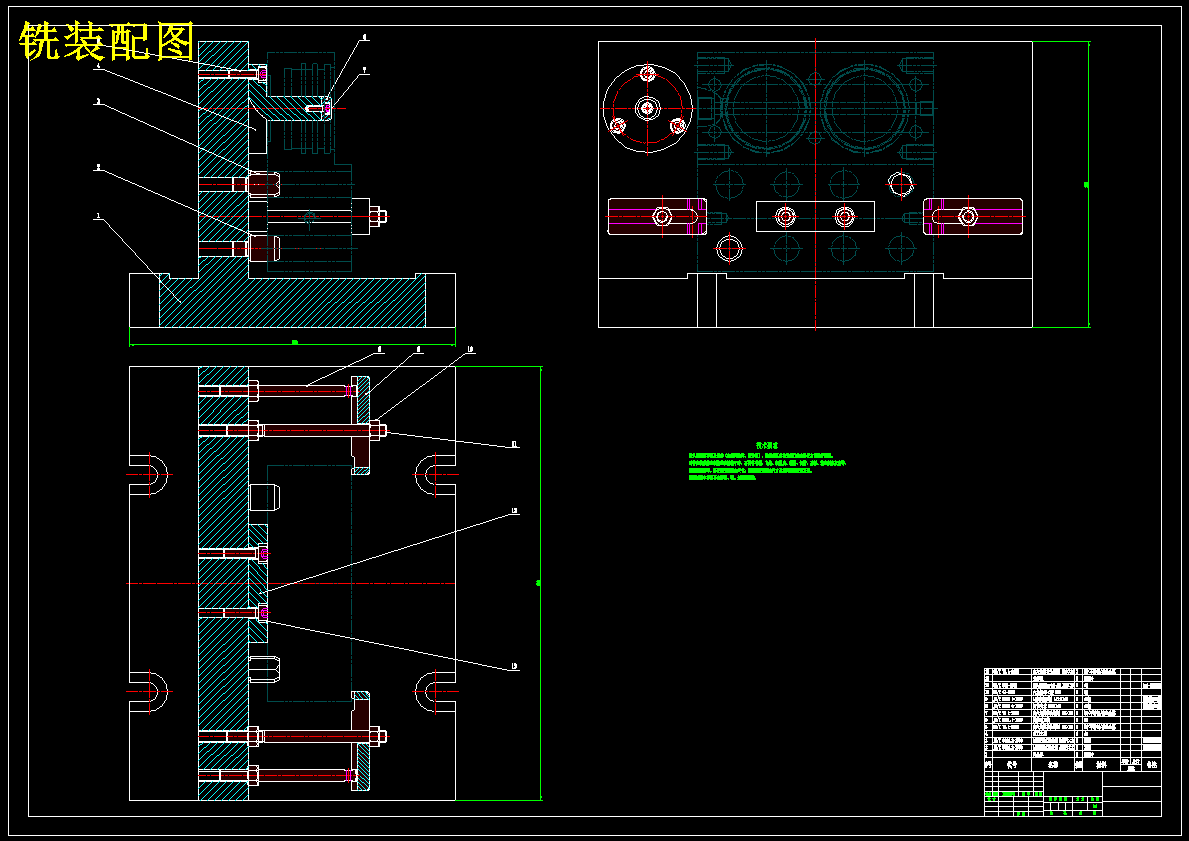This screenshot has height=841, width=1189.
Task: Click the 代号 header in parts list
Action: 1012,765
